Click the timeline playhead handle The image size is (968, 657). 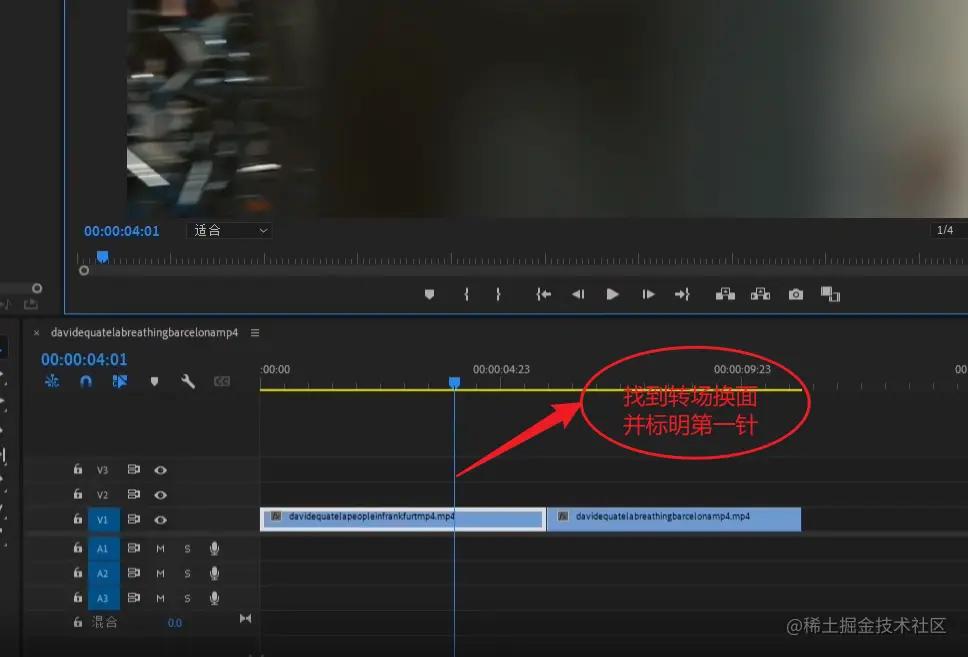454,383
